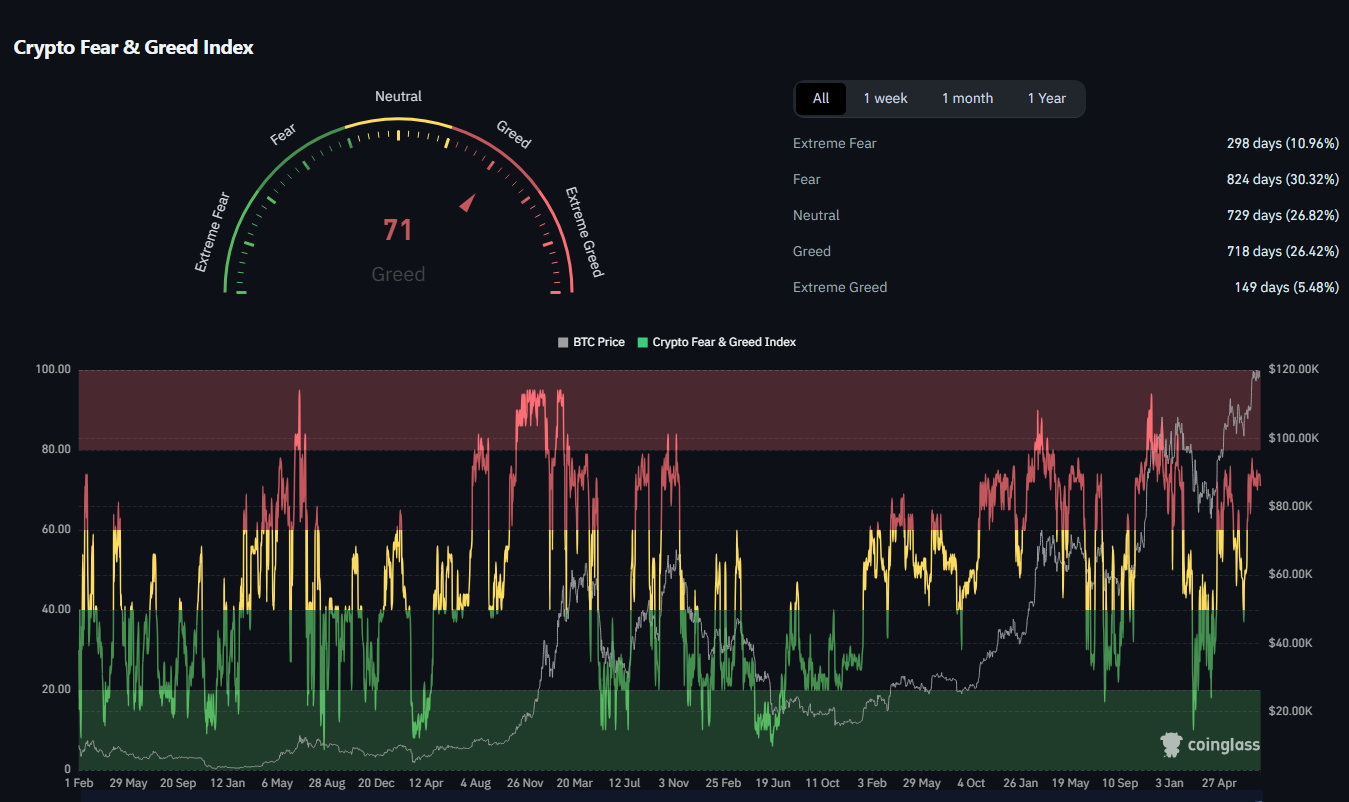
Task: Click the 3 Jan x-axis date
Action: click(1169, 783)
